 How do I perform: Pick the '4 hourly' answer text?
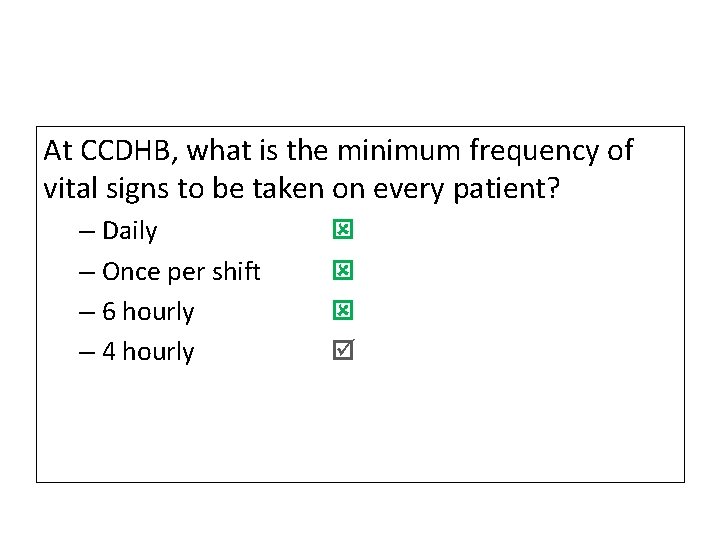pyautogui.click(x=148, y=352)
